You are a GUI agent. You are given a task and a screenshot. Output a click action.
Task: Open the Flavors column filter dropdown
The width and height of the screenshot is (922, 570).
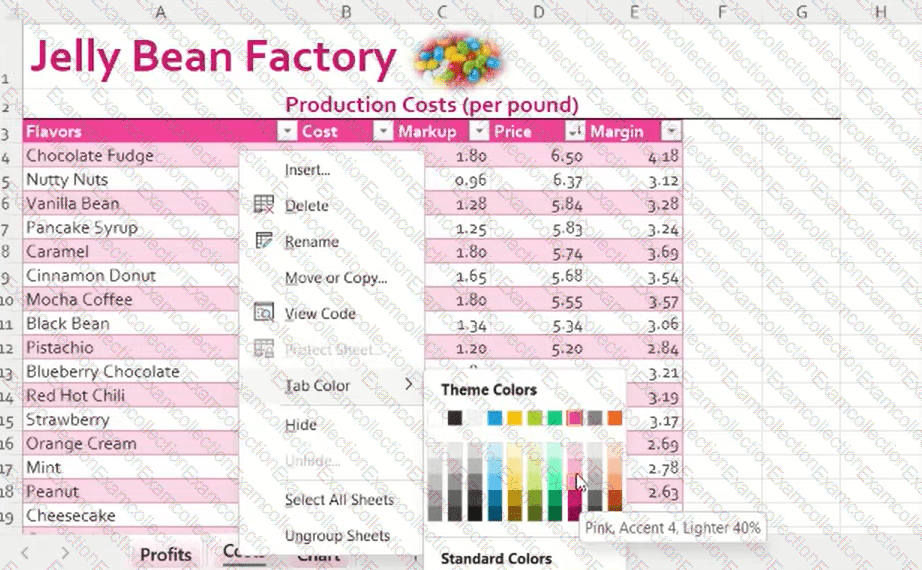pyautogui.click(x=287, y=131)
